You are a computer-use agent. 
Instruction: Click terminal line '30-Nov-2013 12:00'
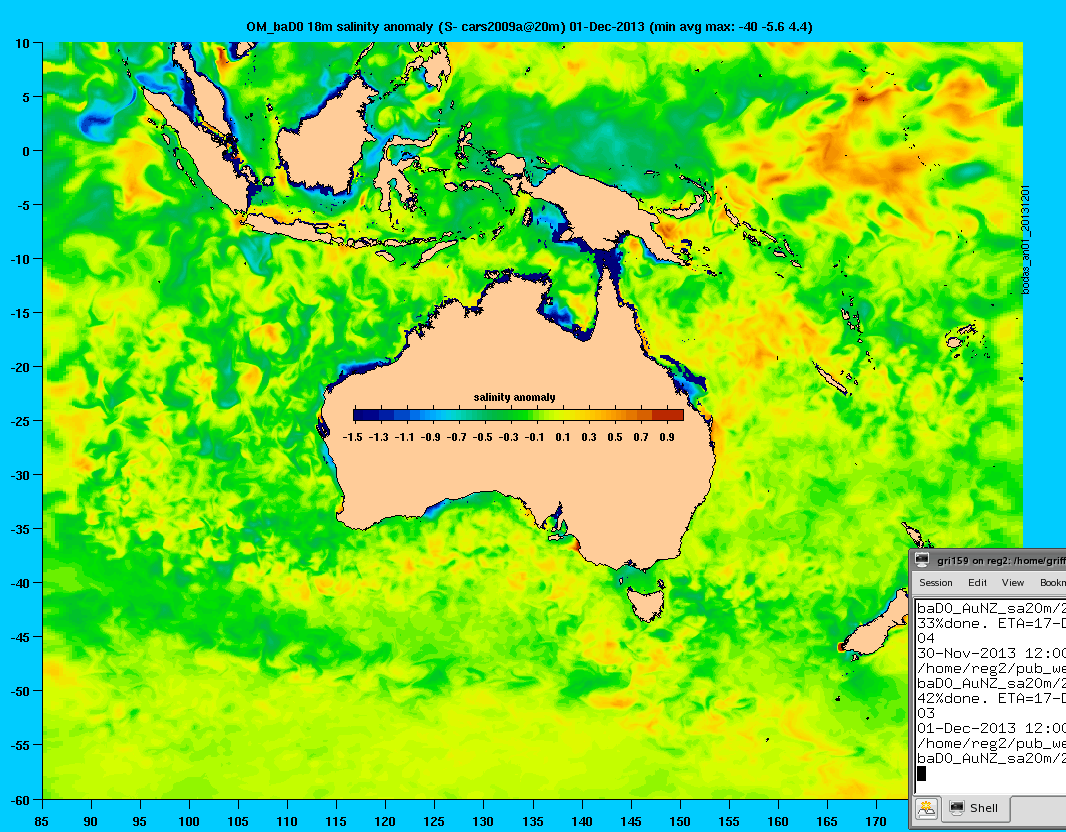click(991, 653)
